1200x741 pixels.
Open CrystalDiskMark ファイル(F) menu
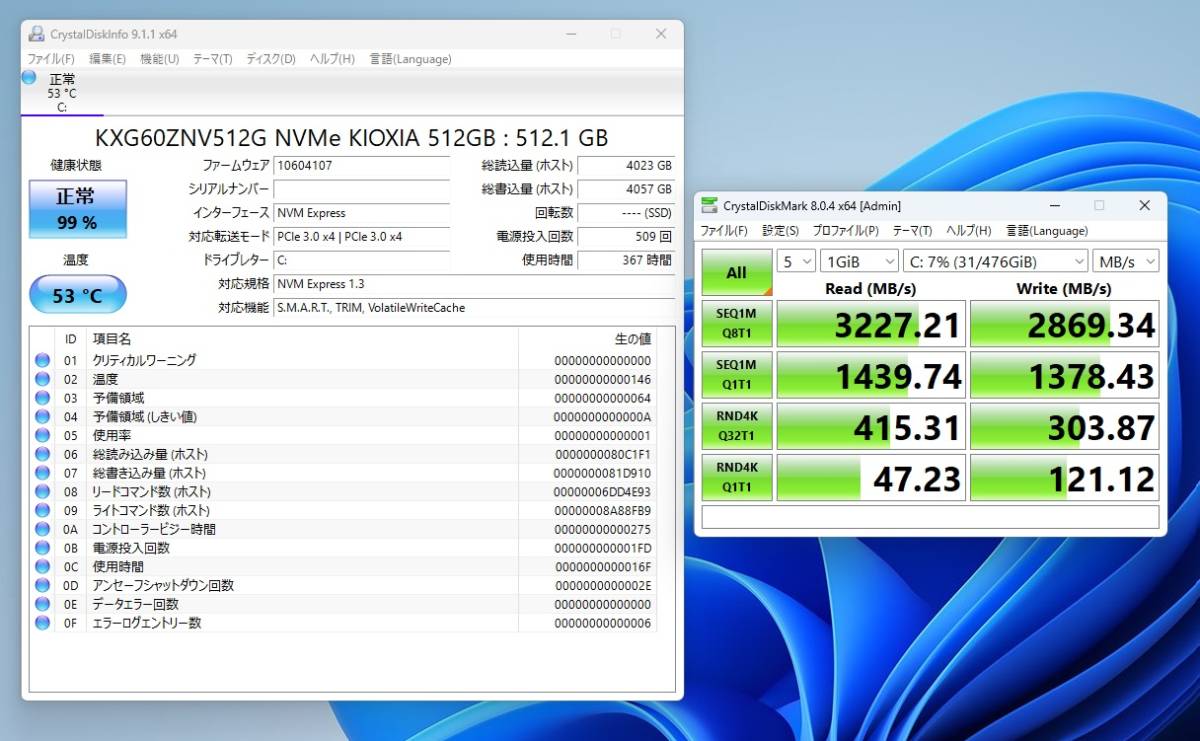[x=724, y=231]
